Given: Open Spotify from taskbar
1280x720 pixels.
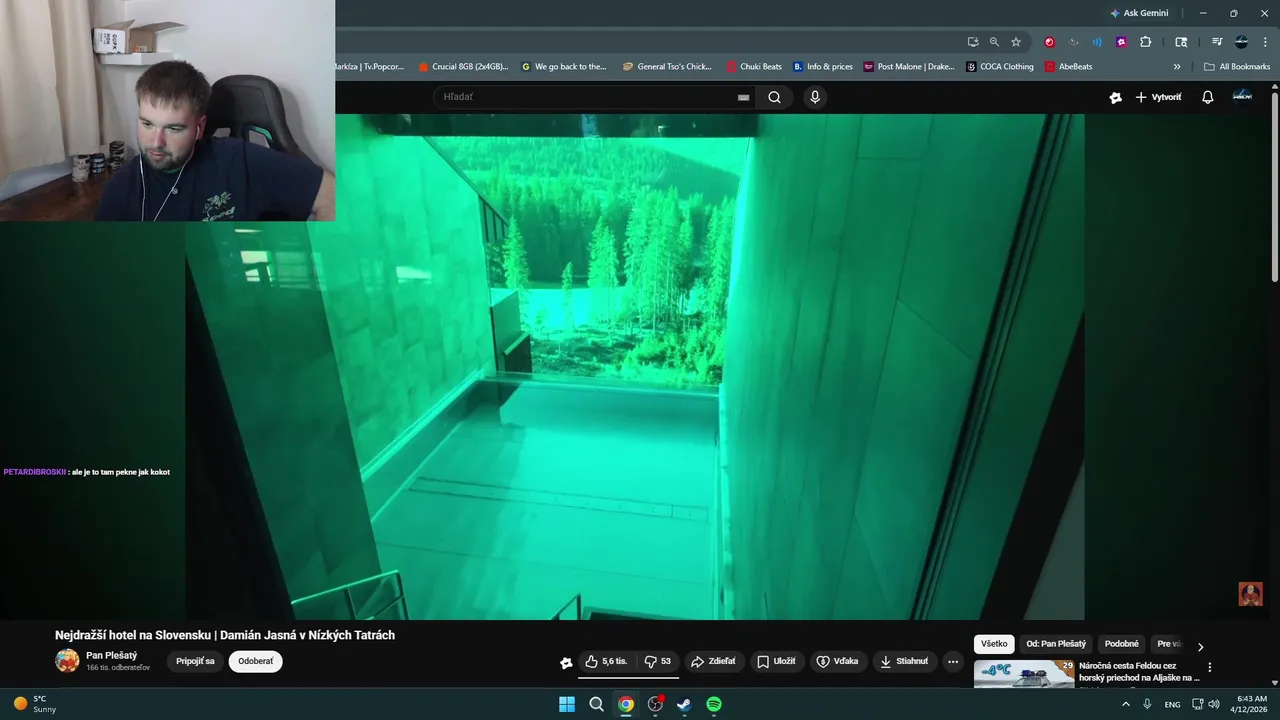Looking at the screenshot, I should (714, 704).
